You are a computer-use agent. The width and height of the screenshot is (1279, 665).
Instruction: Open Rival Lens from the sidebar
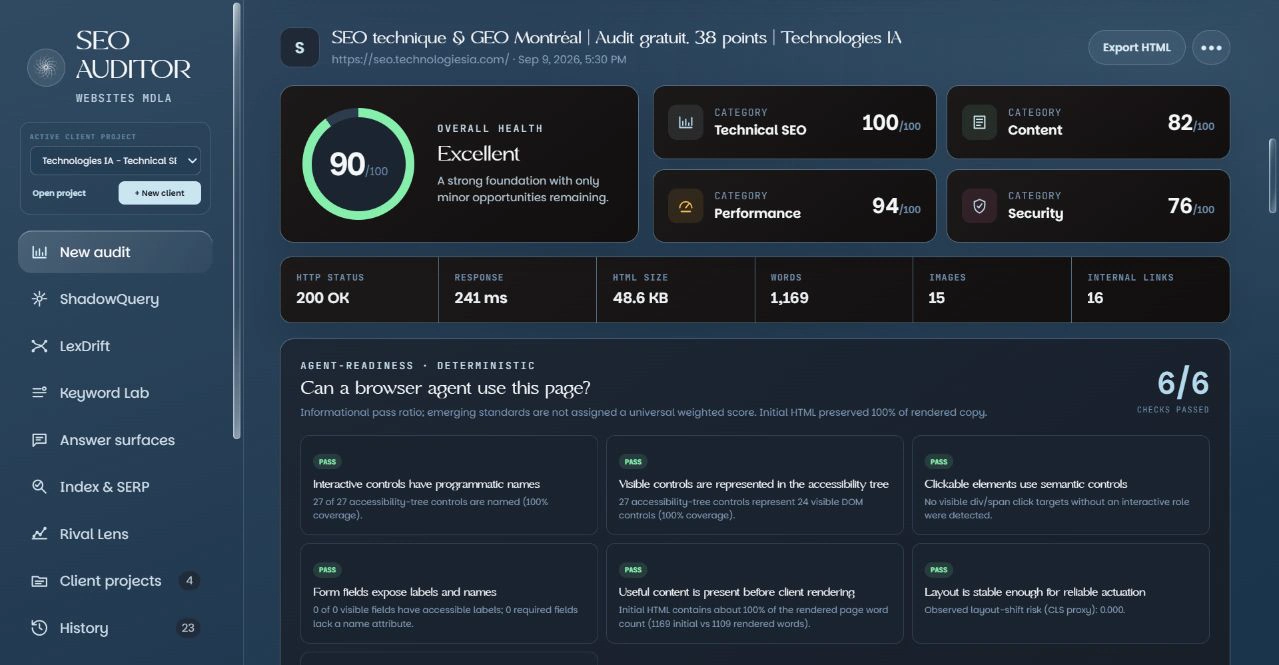(115, 534)
